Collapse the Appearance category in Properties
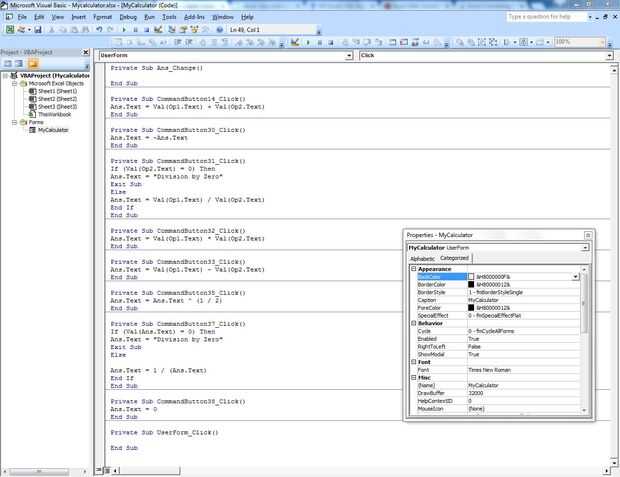Viewport: 620px width, 477px height. pyautogui.click(x=413, y=269)
